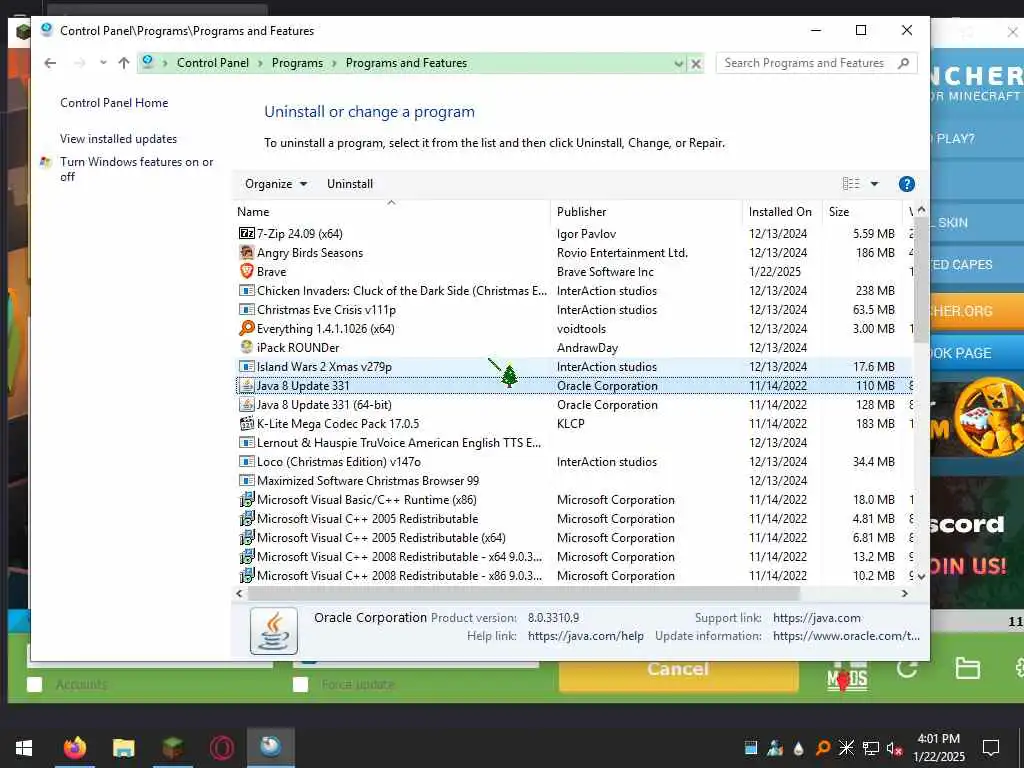Image resolution: width=1024 pixels, height=768 pixels.
Task: Click the search magnifier in Search Programs box
Action: 903,63
